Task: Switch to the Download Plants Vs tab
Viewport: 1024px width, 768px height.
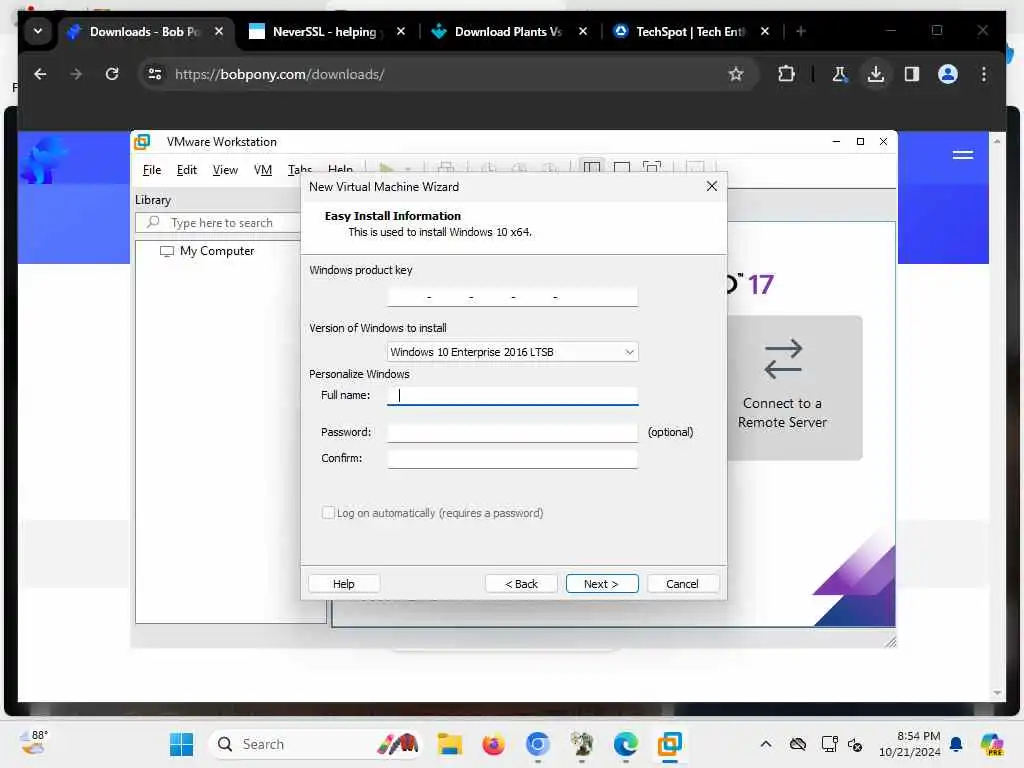Action: [507, 31]
